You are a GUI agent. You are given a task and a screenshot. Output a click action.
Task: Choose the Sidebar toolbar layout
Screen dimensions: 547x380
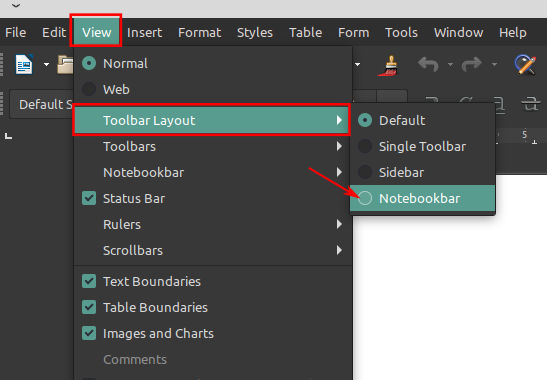coord(422,172)
